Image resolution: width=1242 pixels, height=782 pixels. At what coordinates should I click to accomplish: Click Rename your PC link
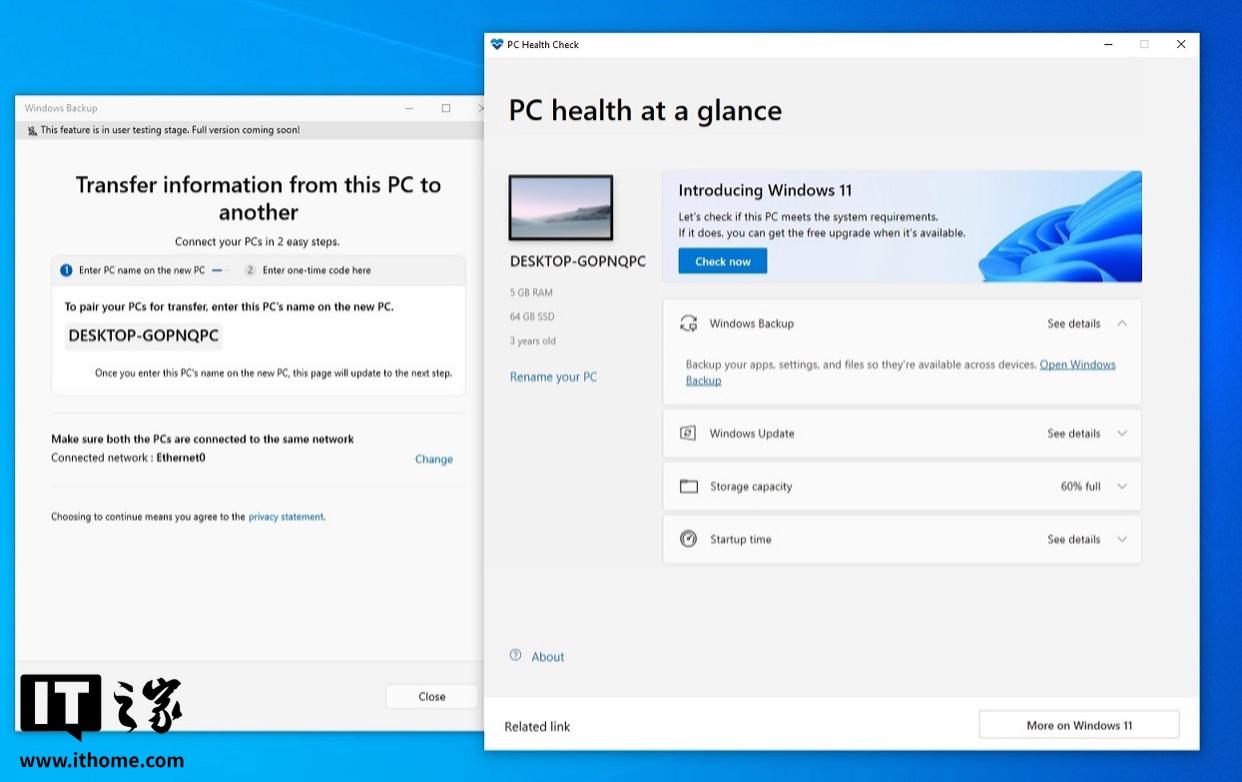point(553,377)
